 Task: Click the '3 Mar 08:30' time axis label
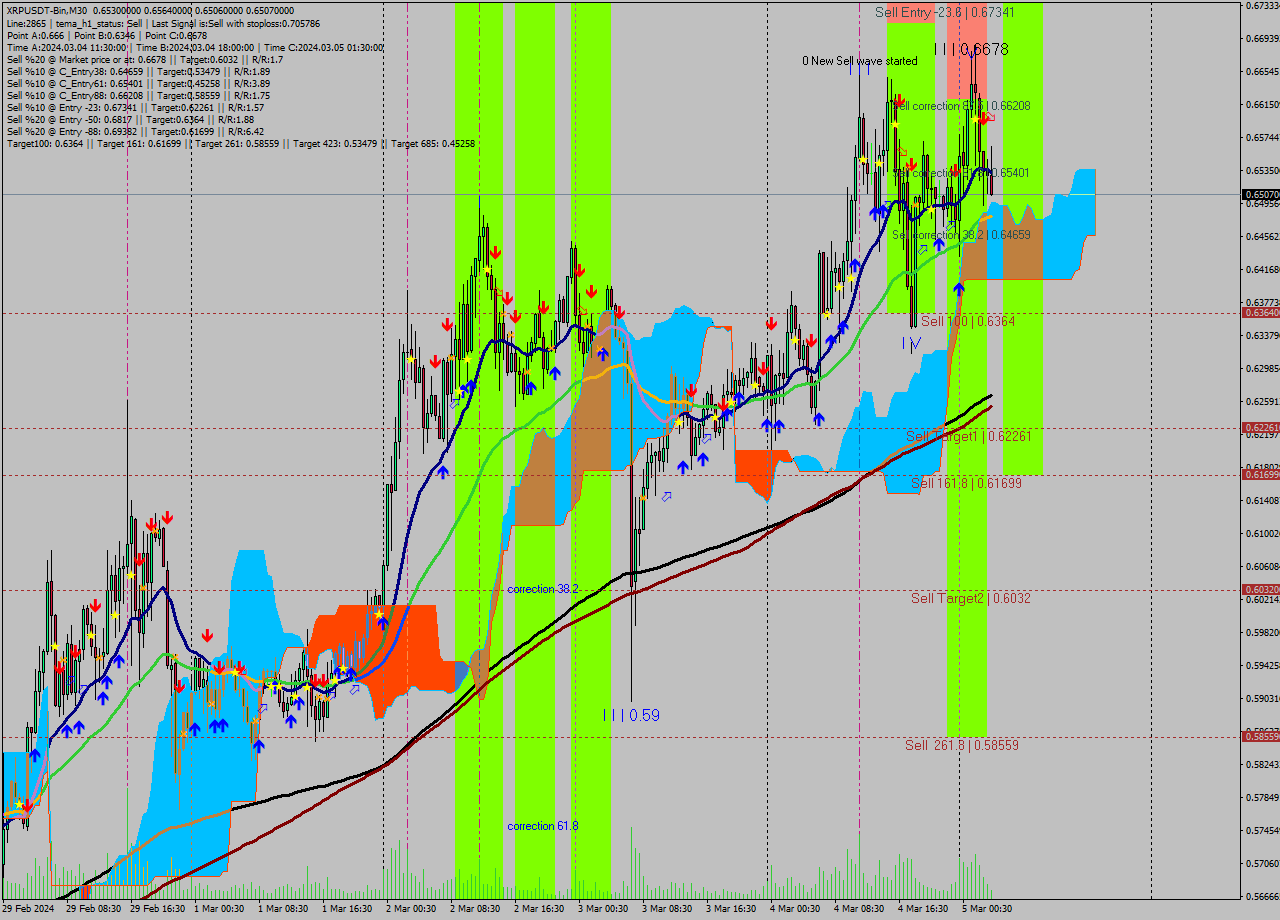tap(669, 909)
